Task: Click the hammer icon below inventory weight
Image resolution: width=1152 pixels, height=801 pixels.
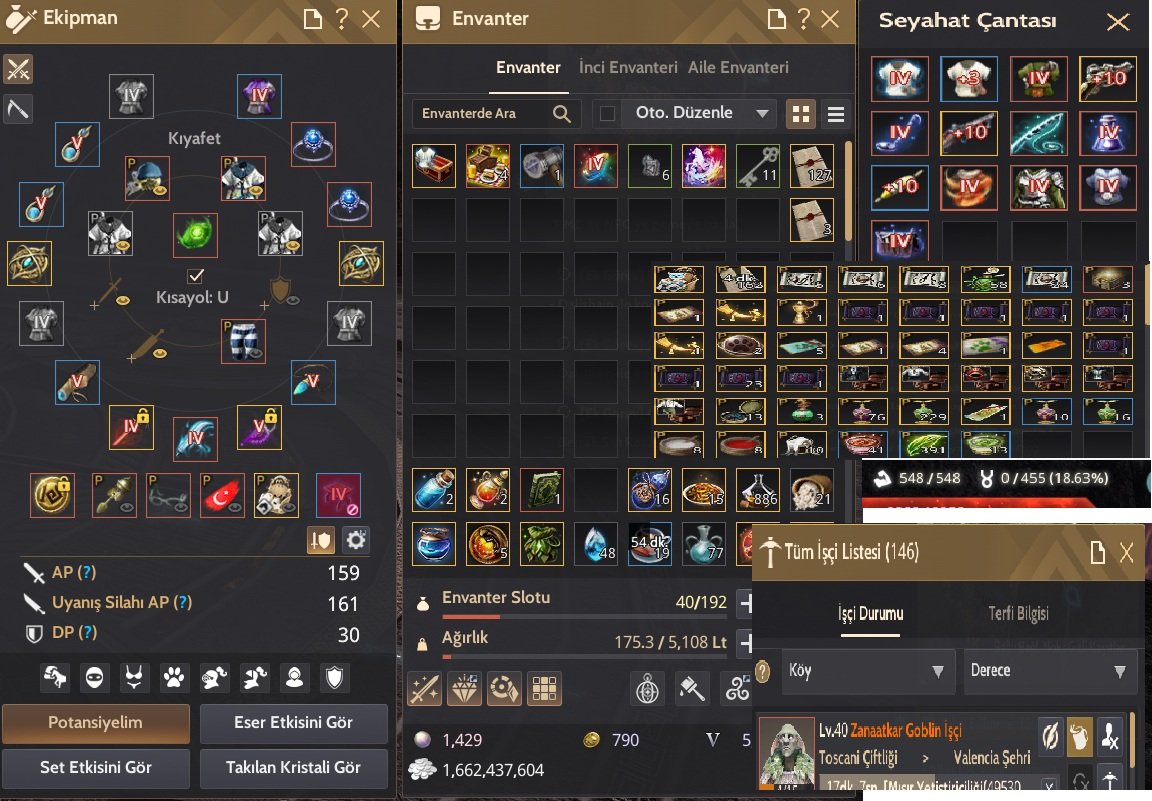Action: 692,689
